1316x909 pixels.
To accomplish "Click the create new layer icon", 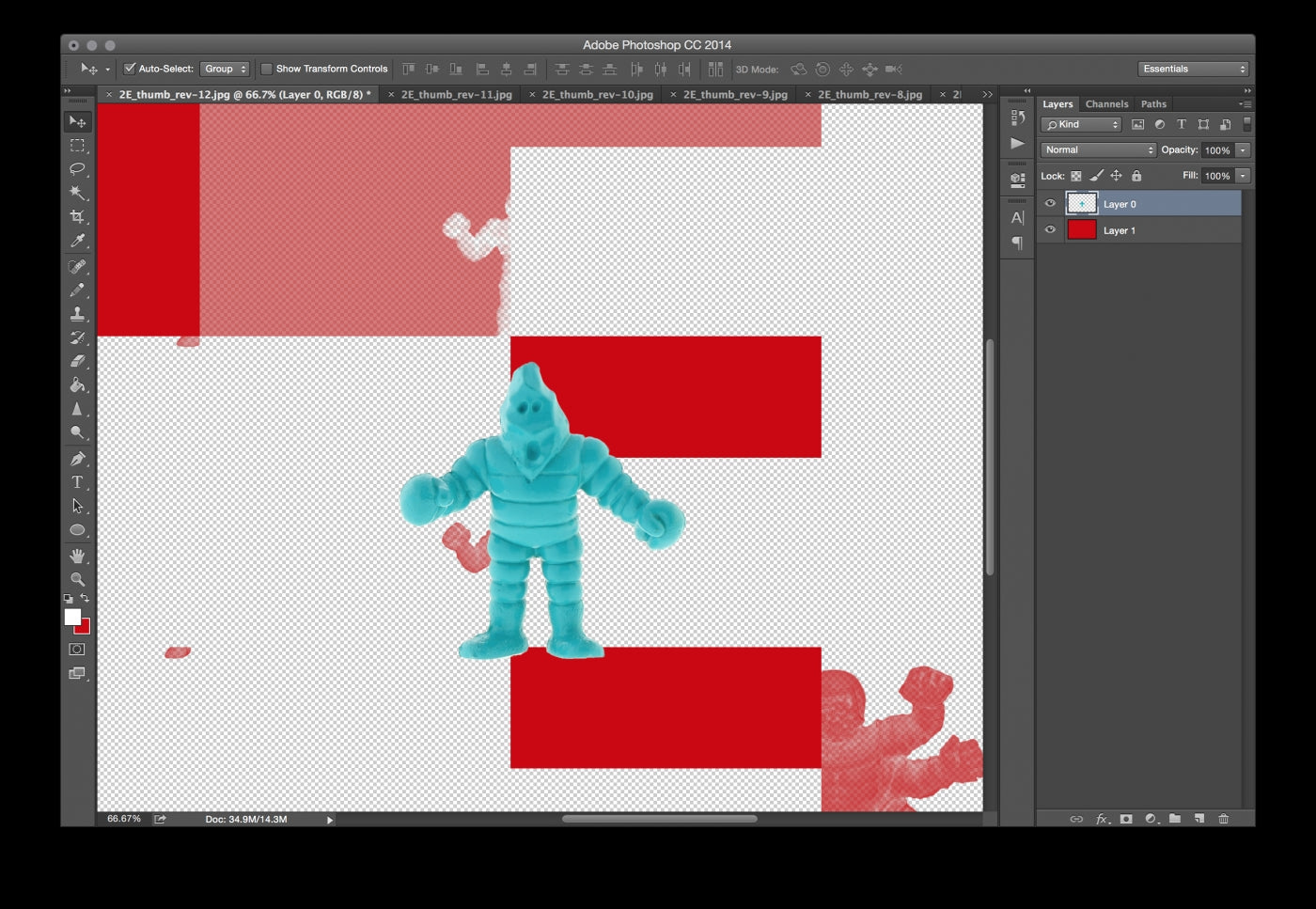I will tap(1199, 819).
